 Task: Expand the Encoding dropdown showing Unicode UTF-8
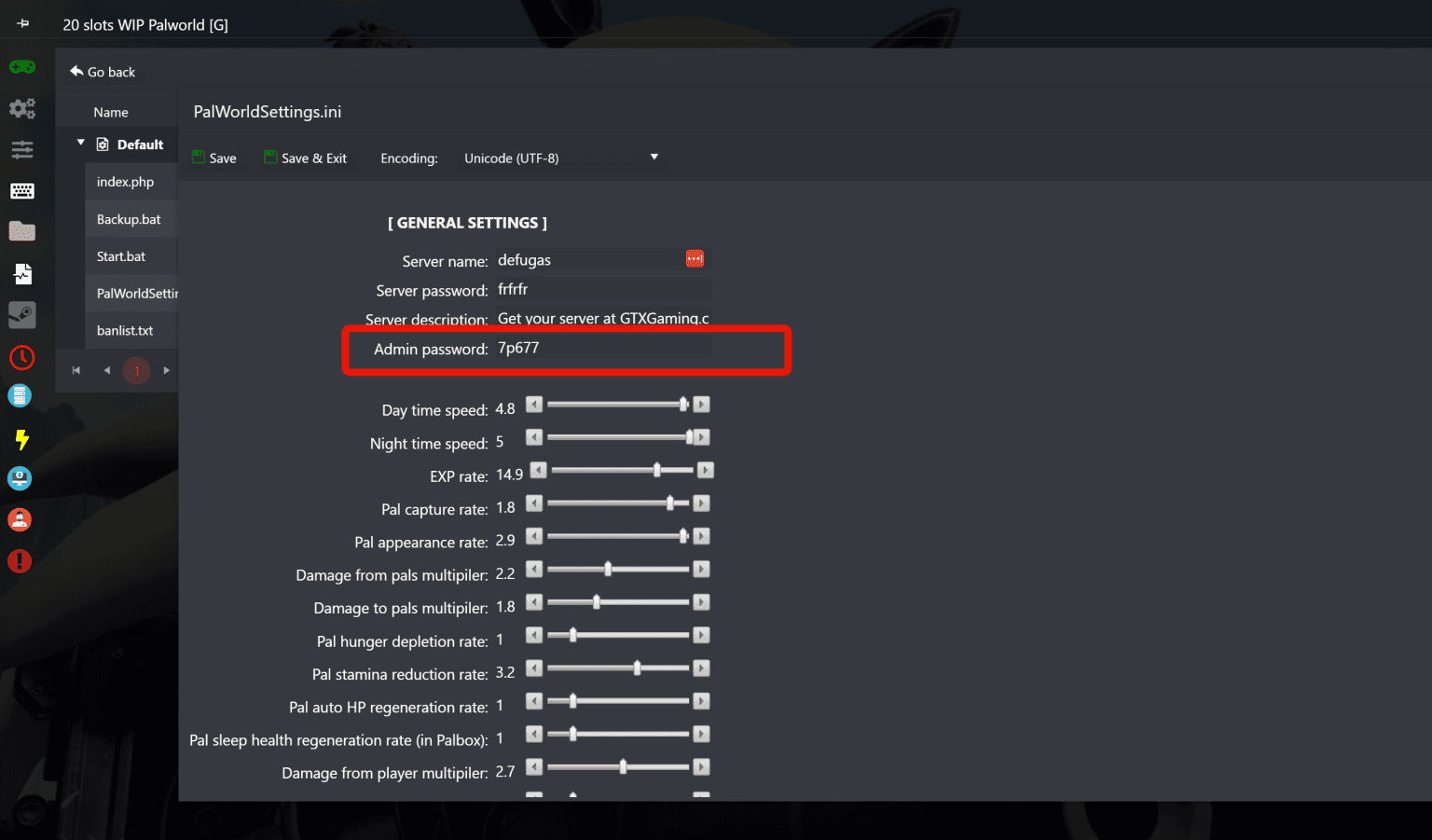coord(559,158)
